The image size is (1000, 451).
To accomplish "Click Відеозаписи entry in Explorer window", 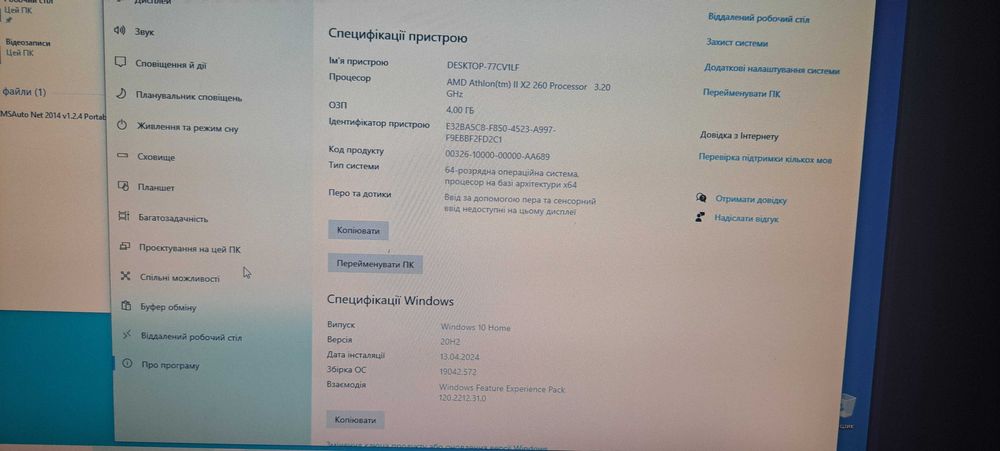I will pos(27,47).
